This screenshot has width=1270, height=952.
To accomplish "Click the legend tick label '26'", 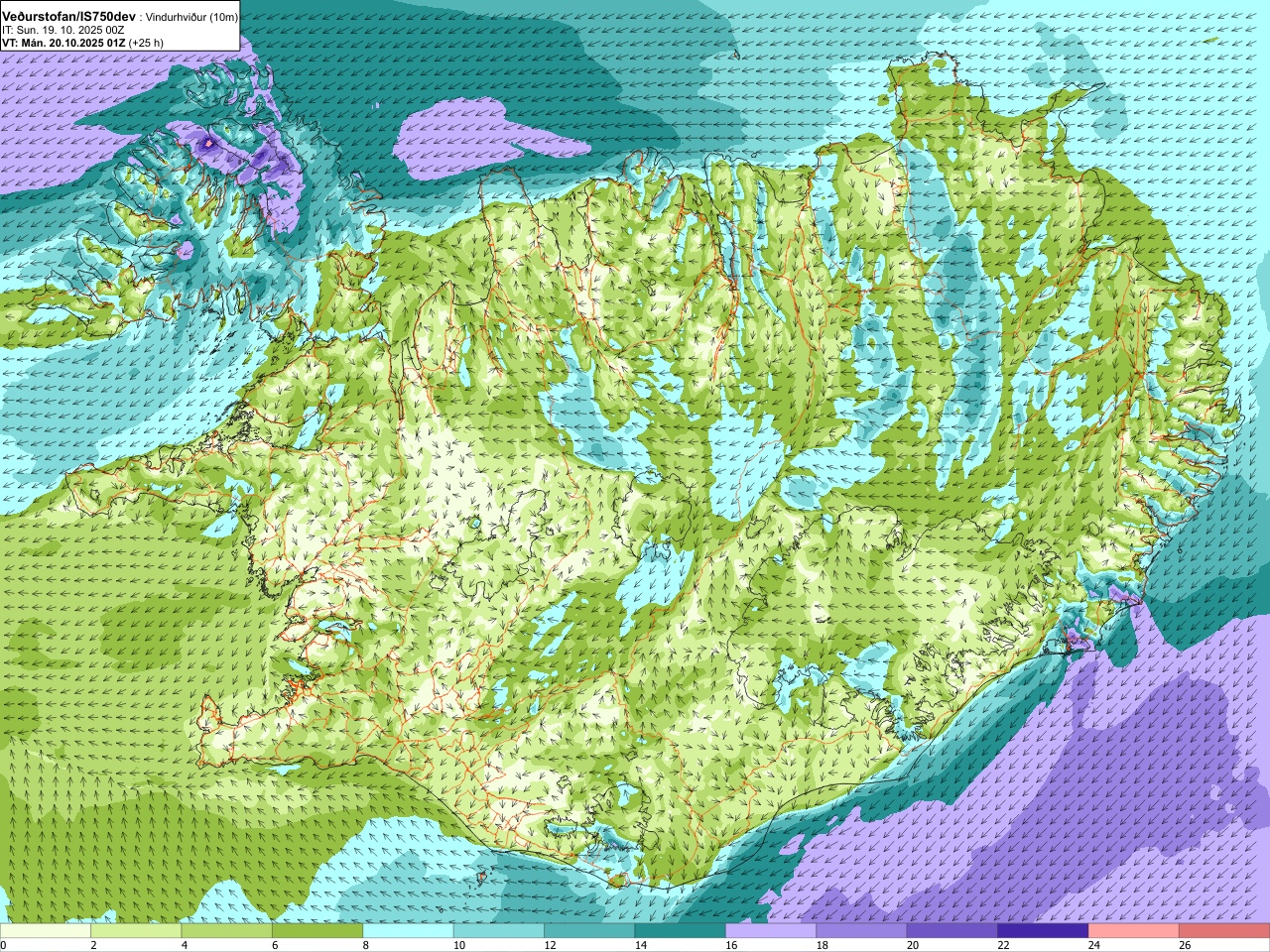I will coord(1185,945).
